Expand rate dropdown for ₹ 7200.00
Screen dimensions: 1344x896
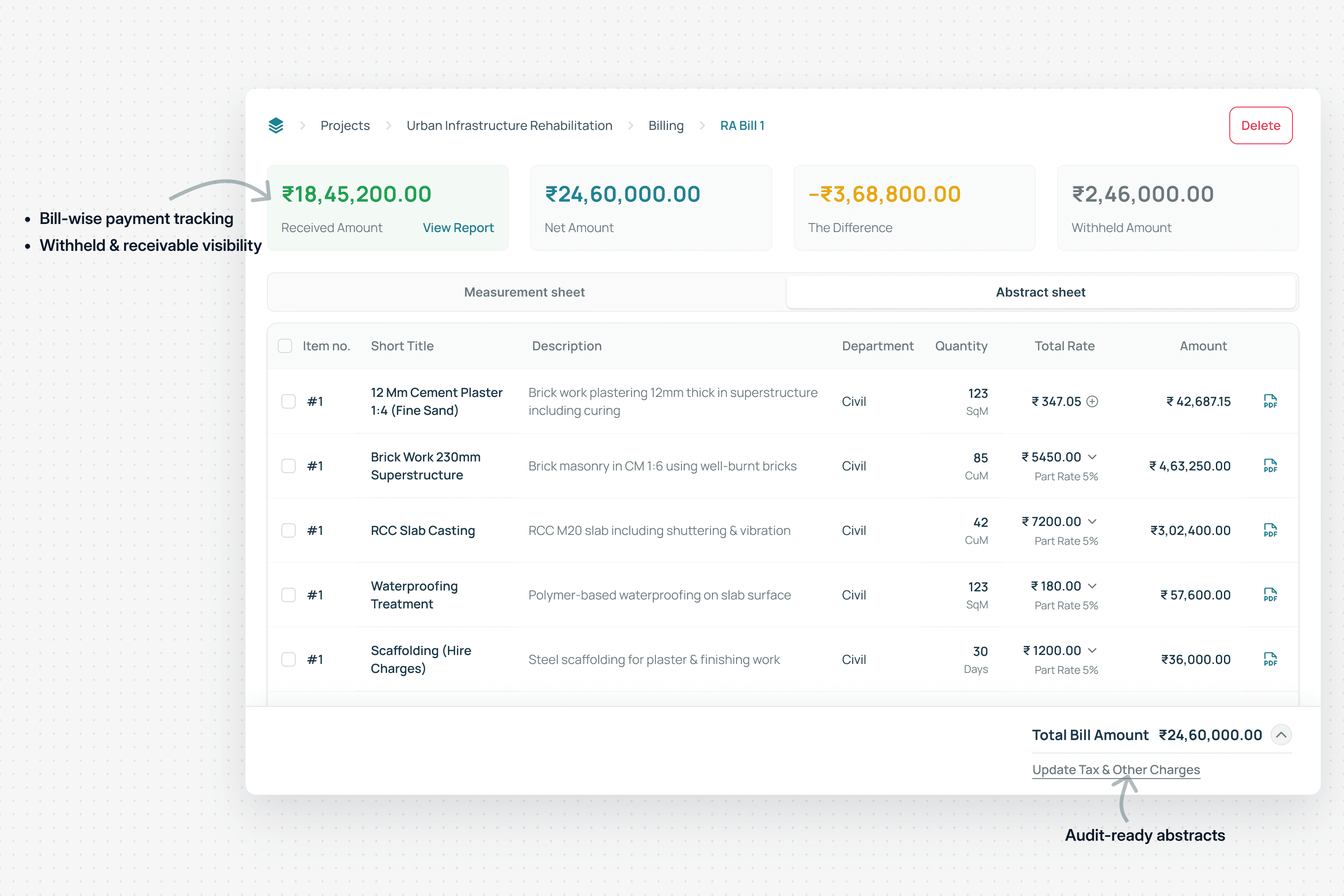coord(1092,521)
